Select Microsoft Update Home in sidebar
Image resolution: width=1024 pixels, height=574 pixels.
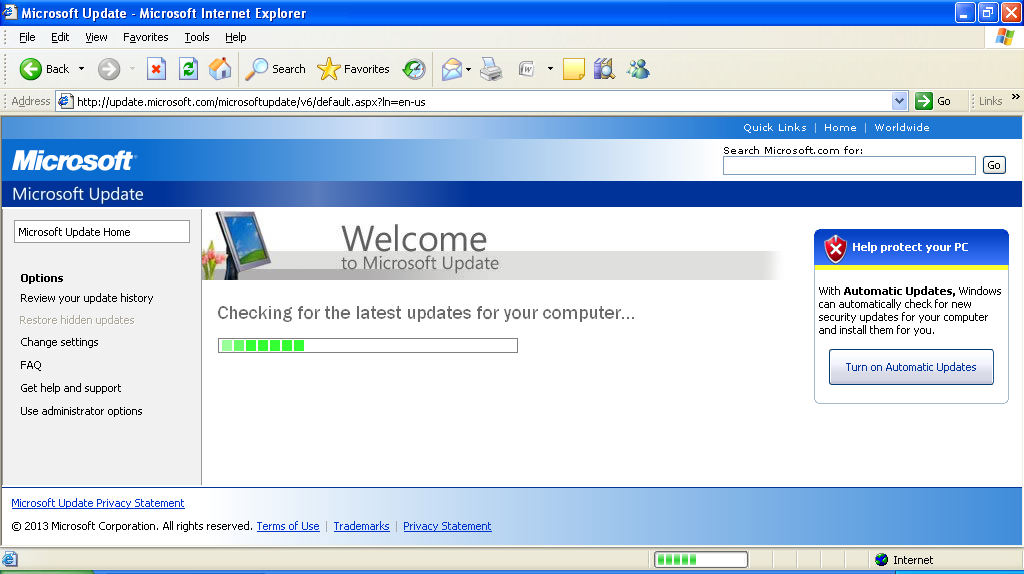tap(102, 232)
